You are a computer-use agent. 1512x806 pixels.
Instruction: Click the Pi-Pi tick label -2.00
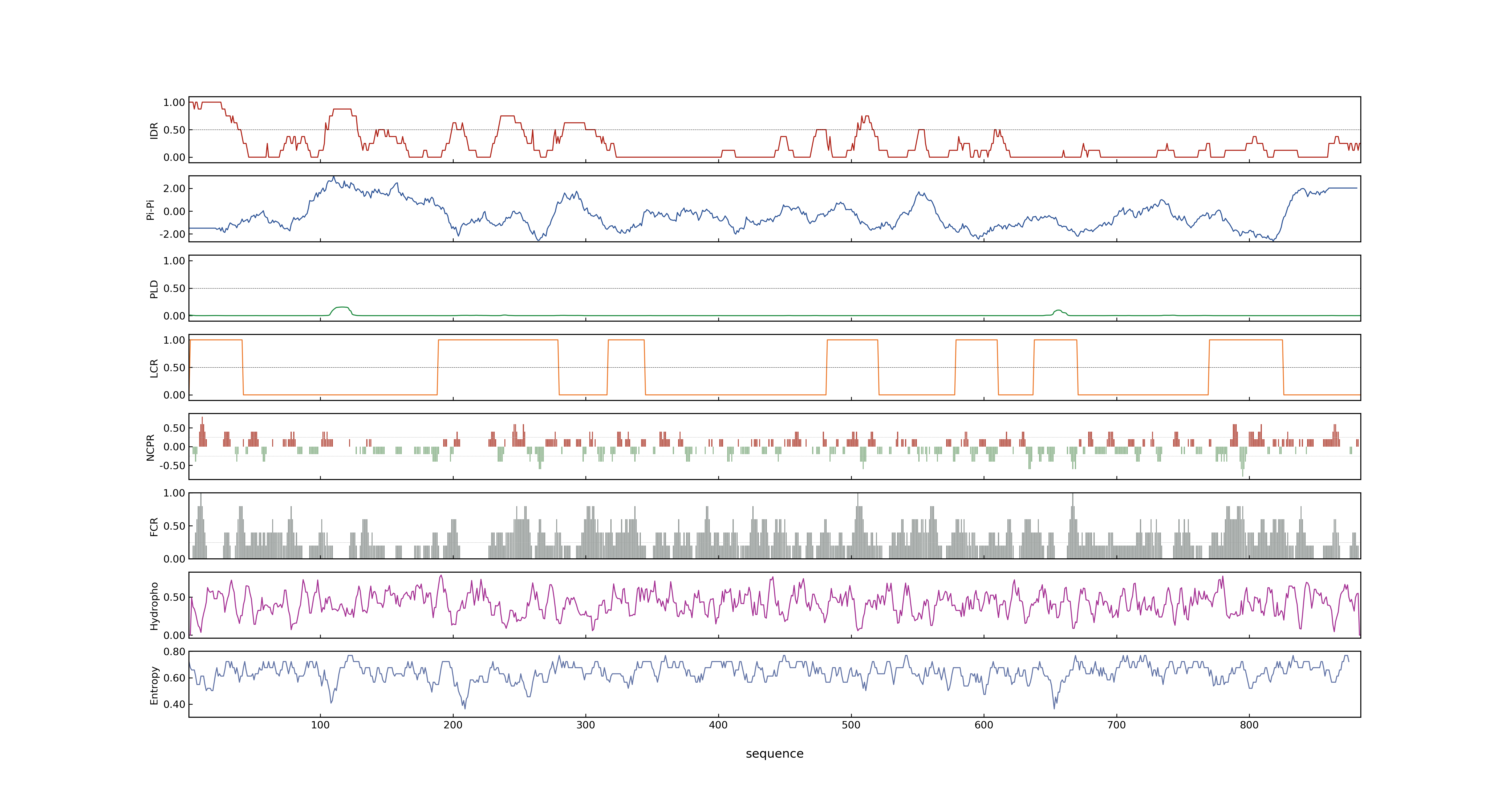(172, 234)
